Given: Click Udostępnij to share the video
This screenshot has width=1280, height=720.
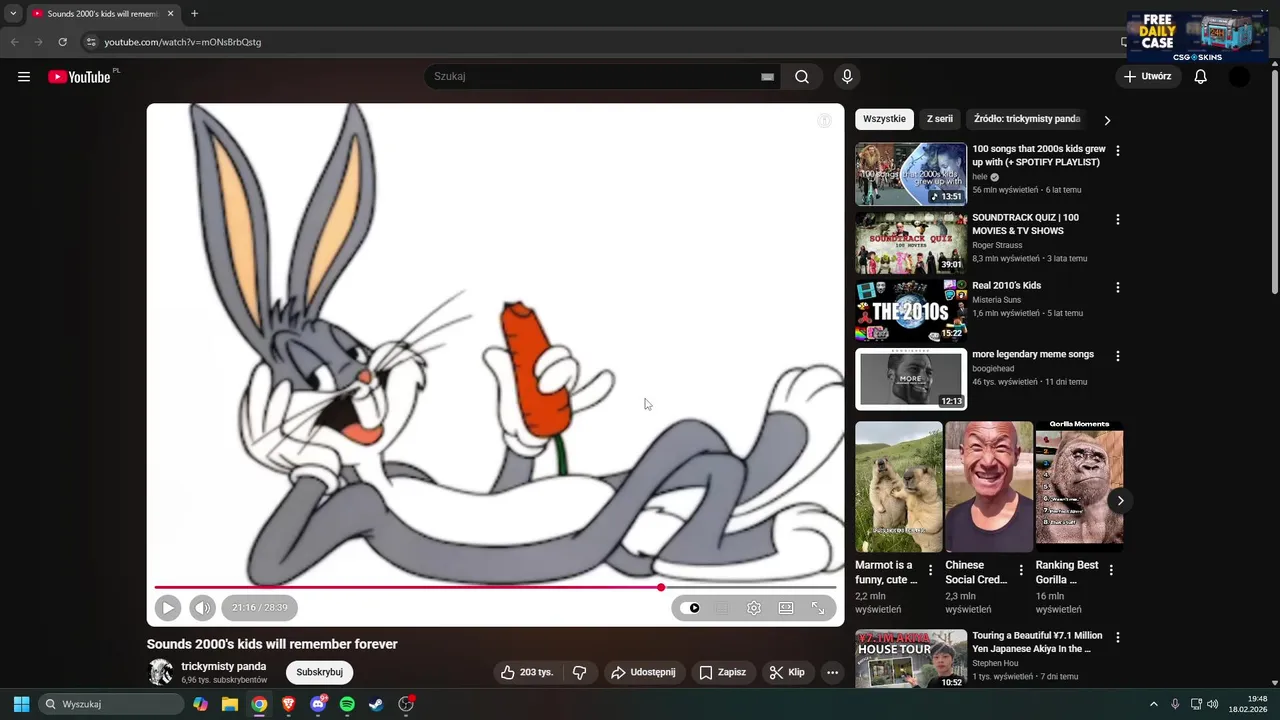Looking at the screenshot, I should 643,672.
